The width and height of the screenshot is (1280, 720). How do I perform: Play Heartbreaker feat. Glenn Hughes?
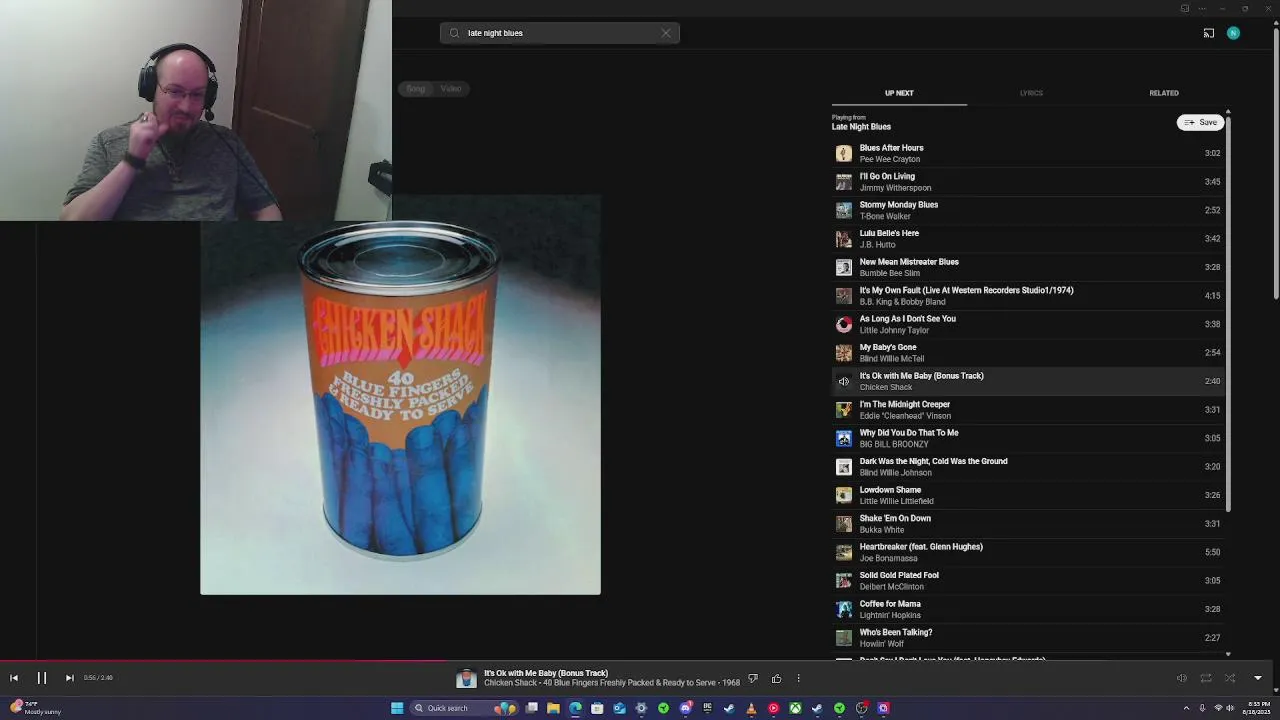[1028, 552]
